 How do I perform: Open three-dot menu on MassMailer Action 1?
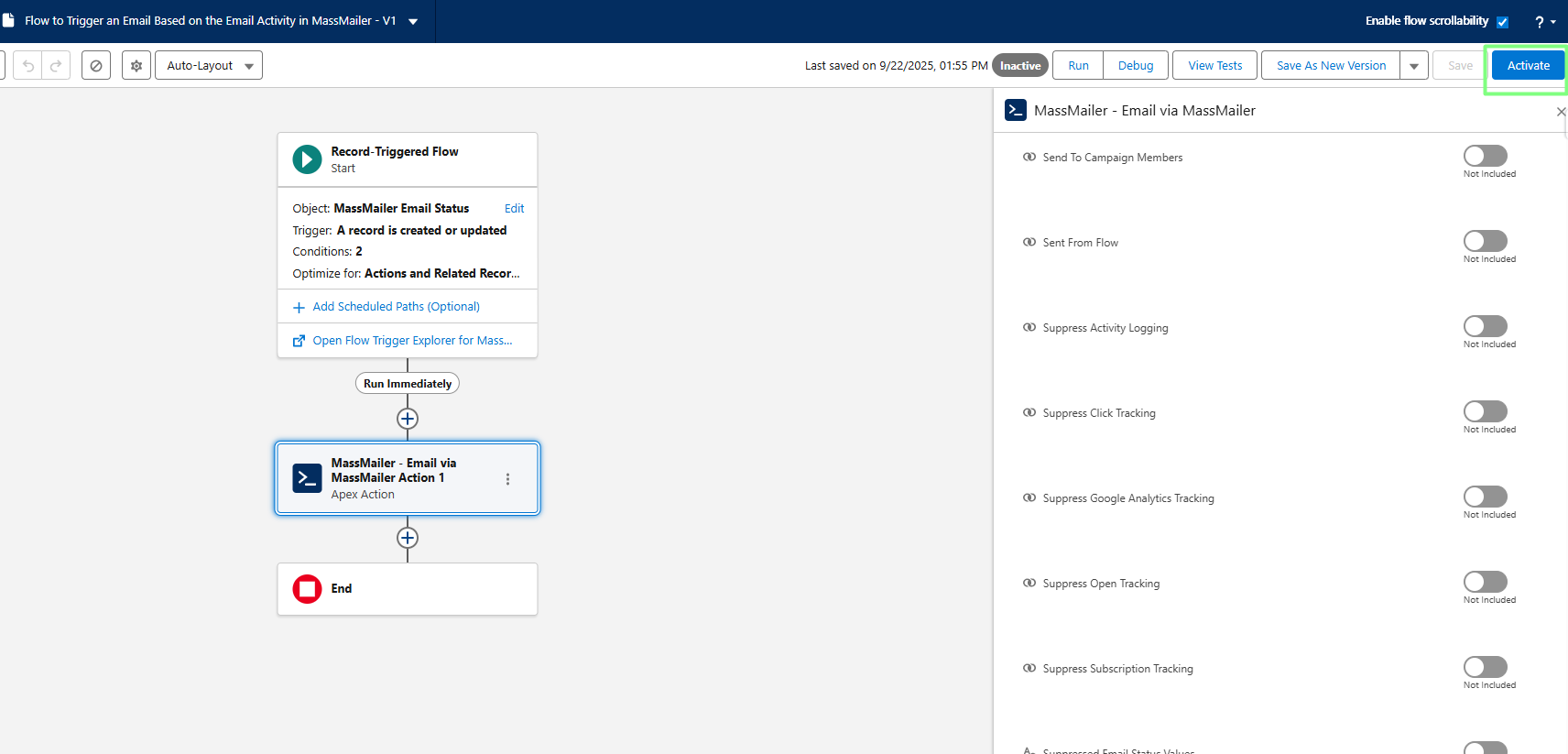pyautogui.click(x=507, y=479)
